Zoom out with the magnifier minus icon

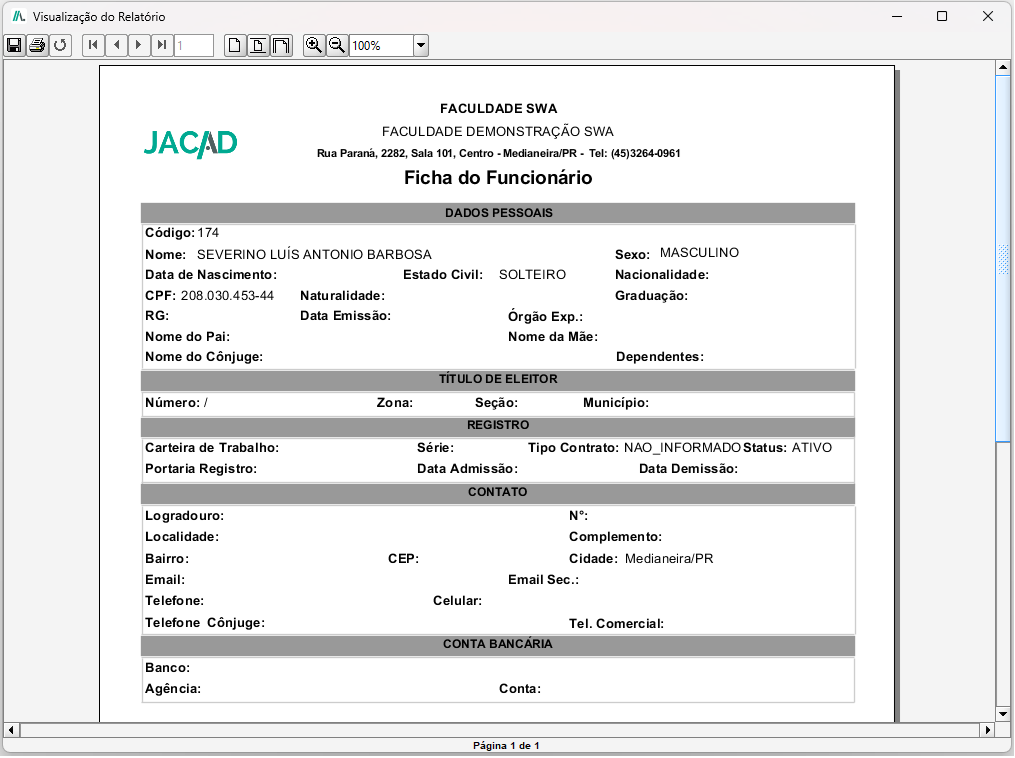[337, 45]
